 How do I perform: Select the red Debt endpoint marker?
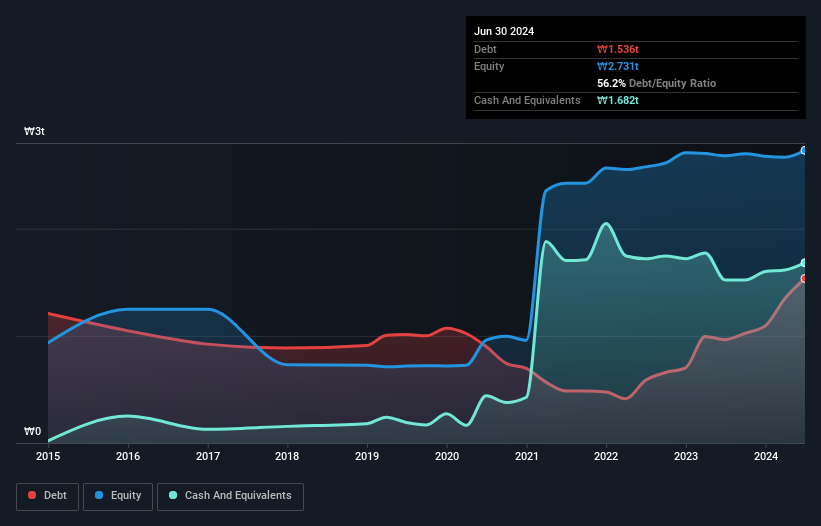(x=804, y=278)
